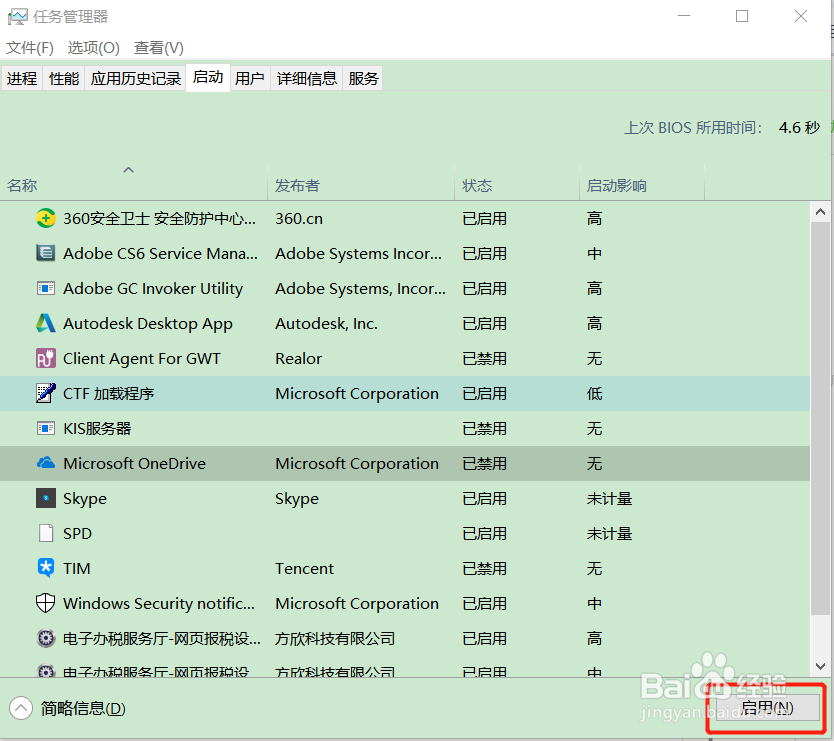Viewport: 834px width, 741px height.
Task: Click the Skype startup item icon
Action: click(x=46, y=498)
